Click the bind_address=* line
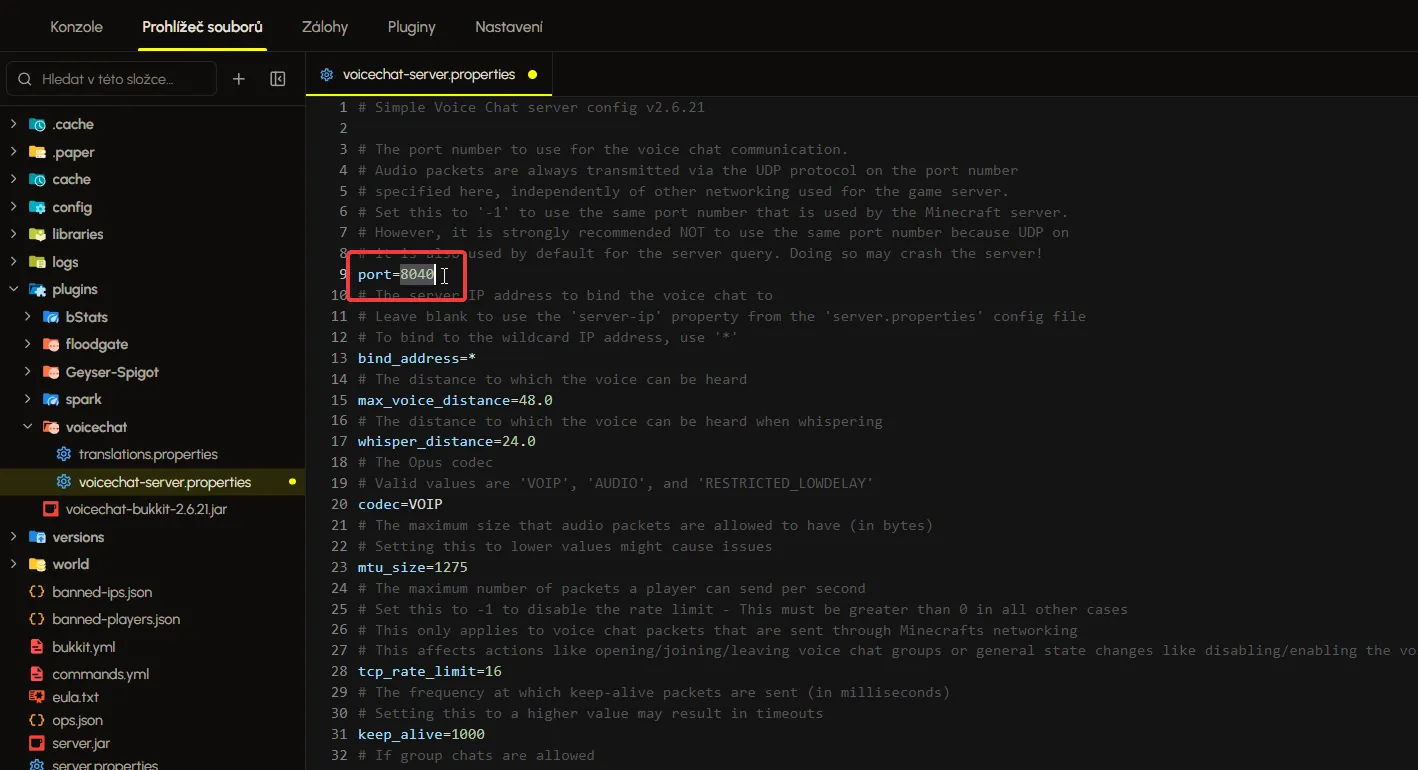 pos(417,358)
